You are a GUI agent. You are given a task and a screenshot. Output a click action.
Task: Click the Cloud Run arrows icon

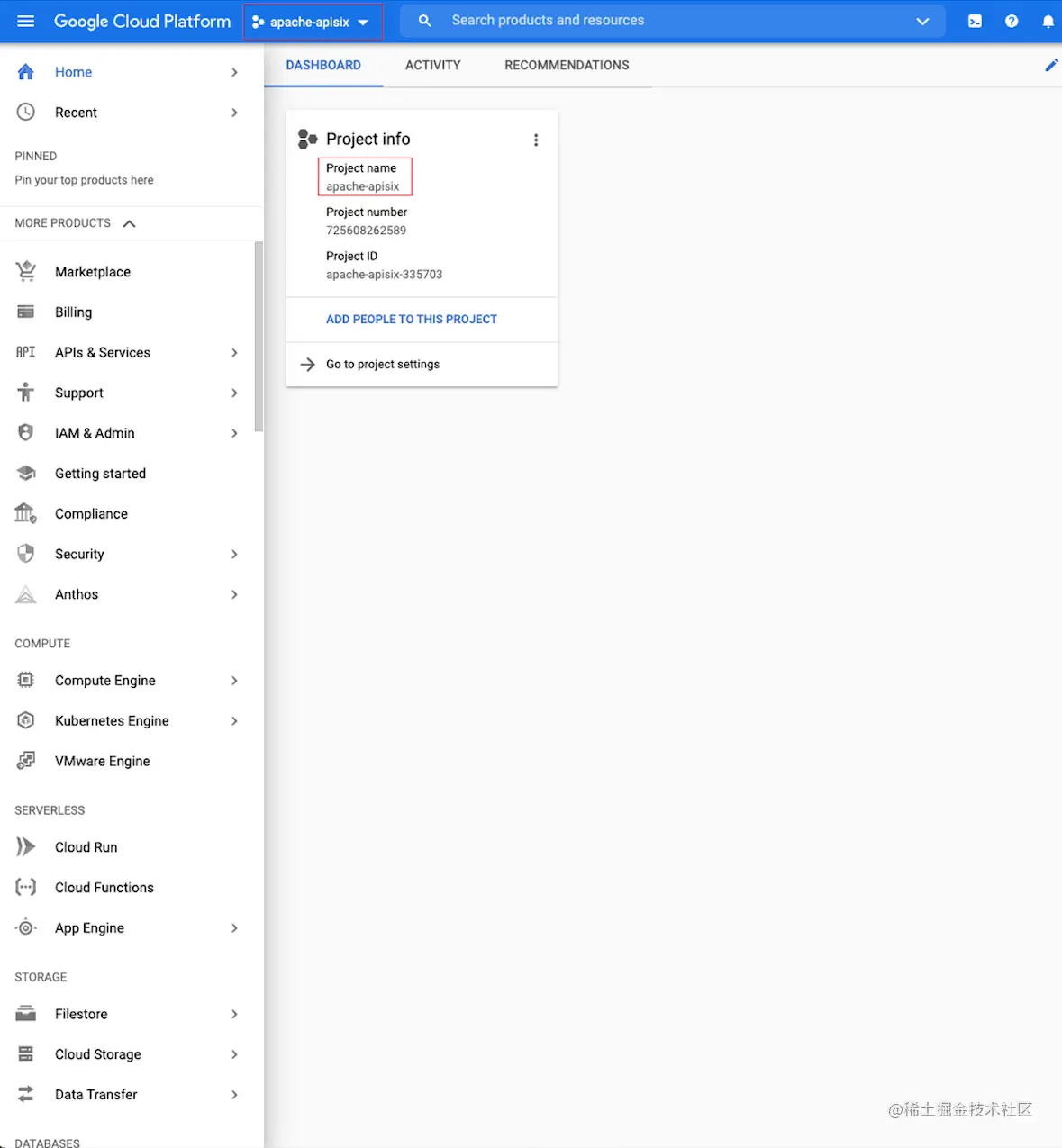(26, 846)
